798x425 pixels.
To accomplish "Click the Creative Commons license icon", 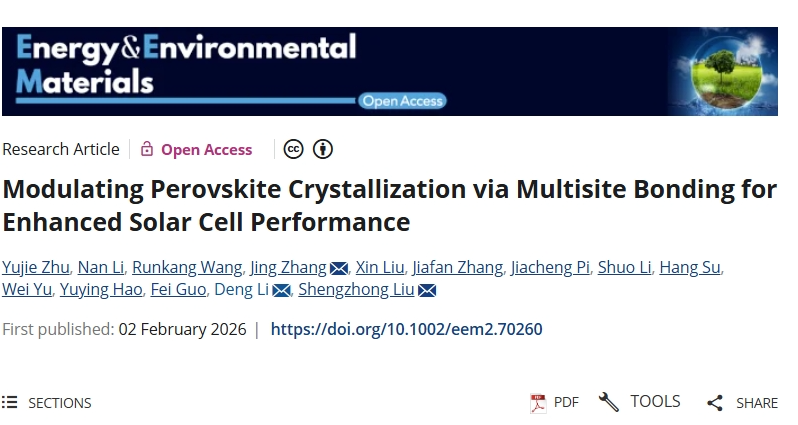I will (x=294, y=149).
